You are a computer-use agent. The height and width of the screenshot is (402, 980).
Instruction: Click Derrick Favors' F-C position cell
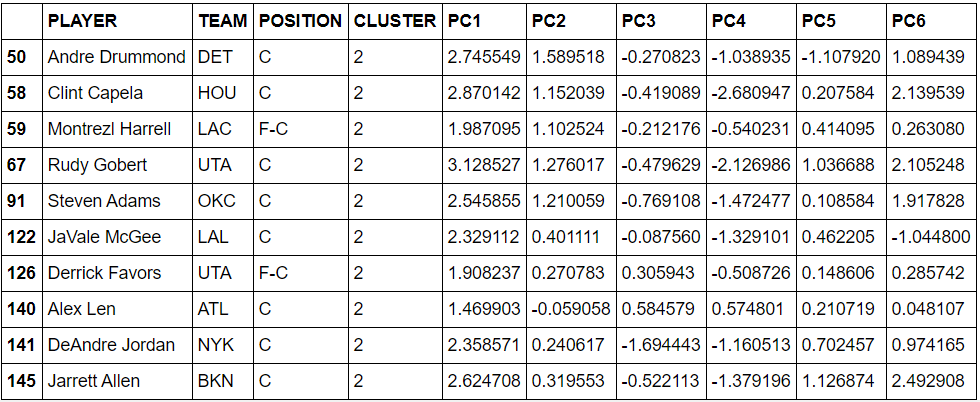coord(301,273)
